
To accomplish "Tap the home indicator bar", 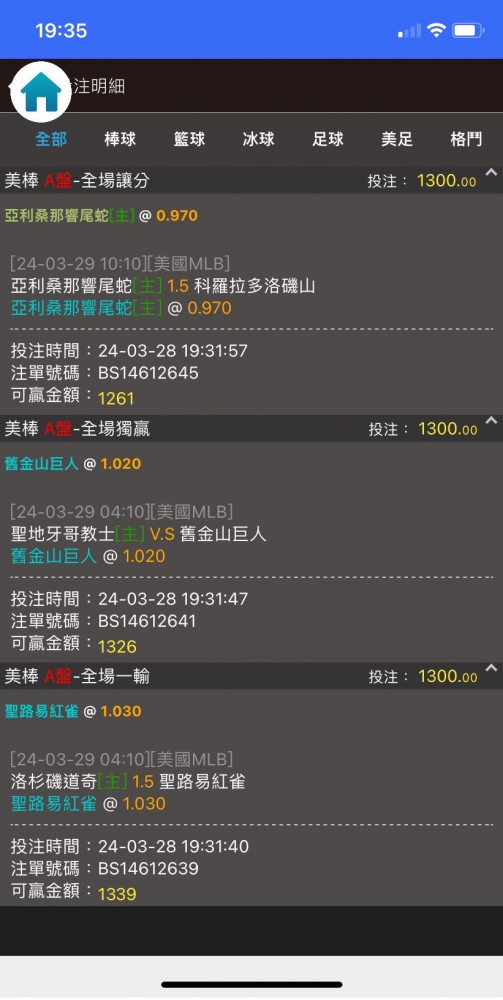I will click(252, 985).
